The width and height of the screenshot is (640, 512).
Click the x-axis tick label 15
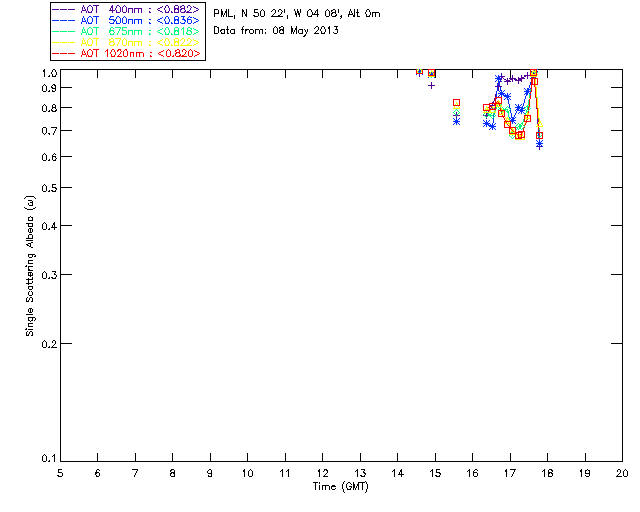435,473
